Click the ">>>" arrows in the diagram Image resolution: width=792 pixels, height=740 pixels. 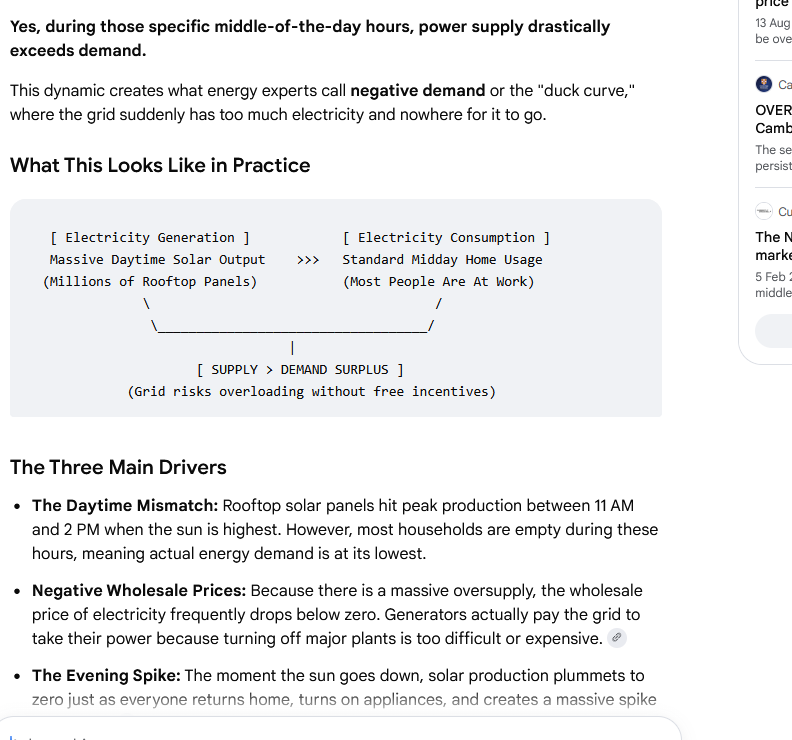tap(308, 260)
